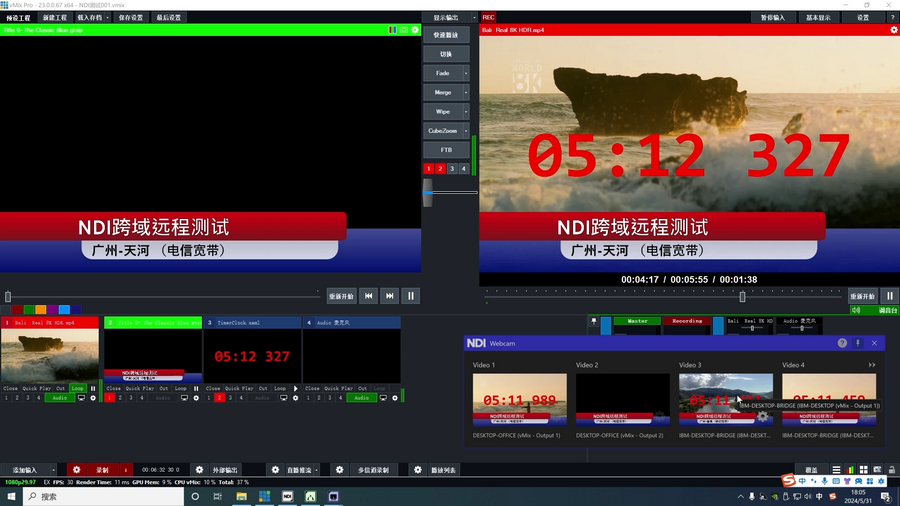Click the NDI Webcam help icon
The image size is (900, 506).
pos(842,343)
